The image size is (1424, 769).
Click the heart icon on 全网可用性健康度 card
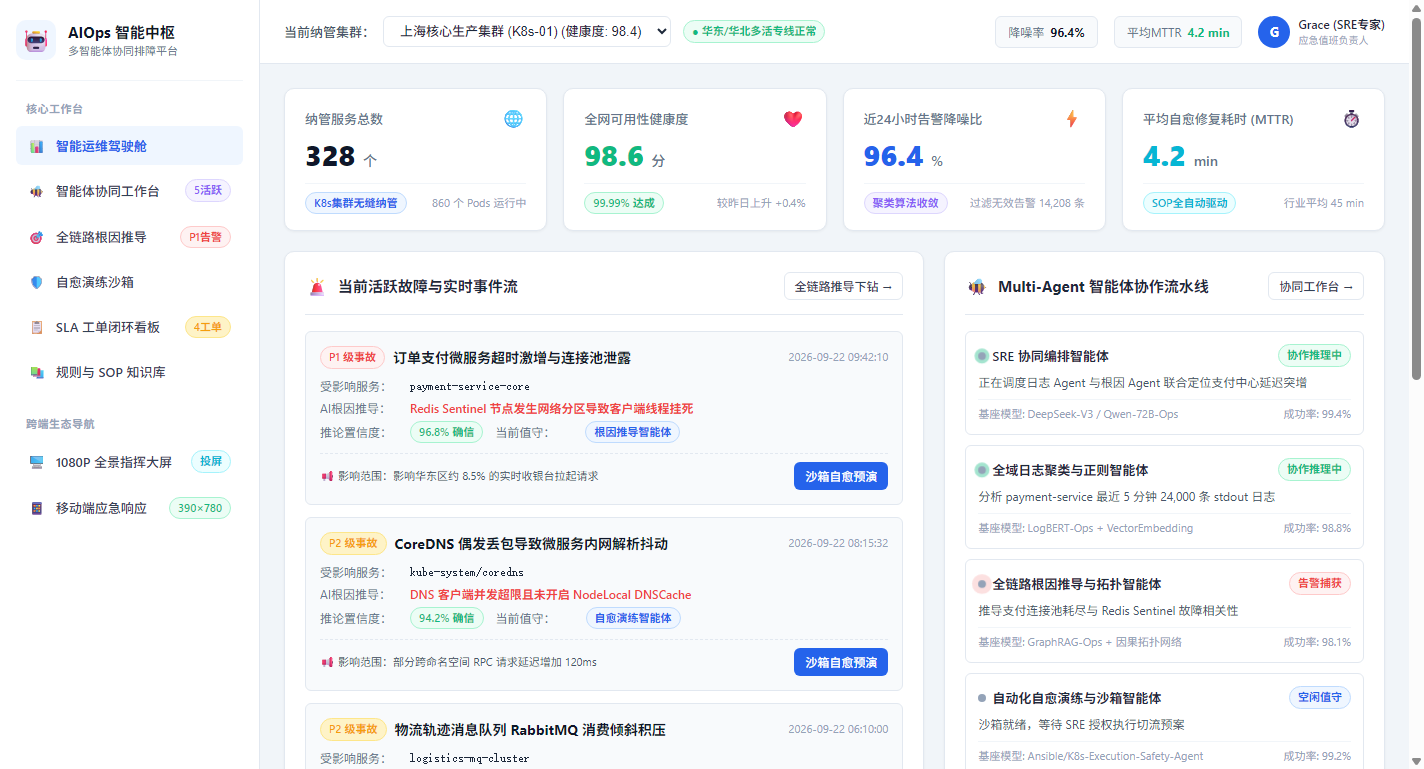[793, 119]
